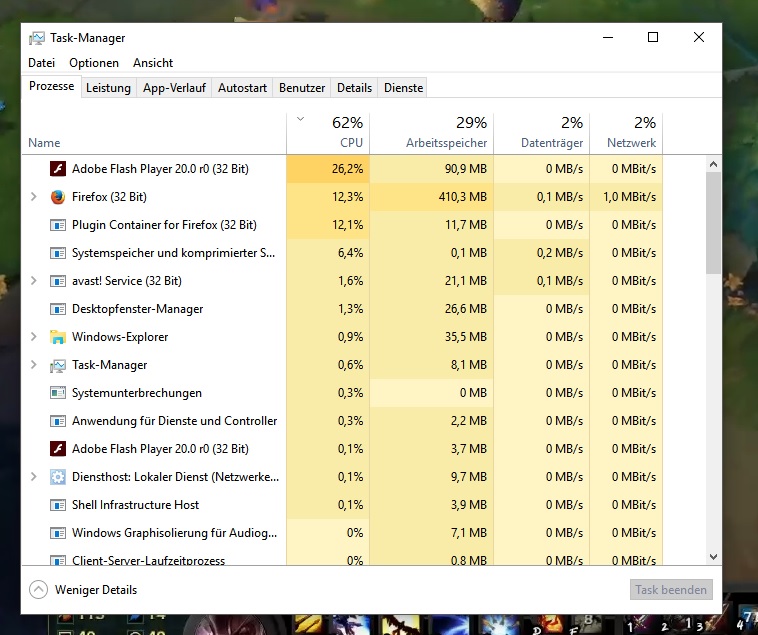Collapse view using Weniger Details arrow

point(38,590)
